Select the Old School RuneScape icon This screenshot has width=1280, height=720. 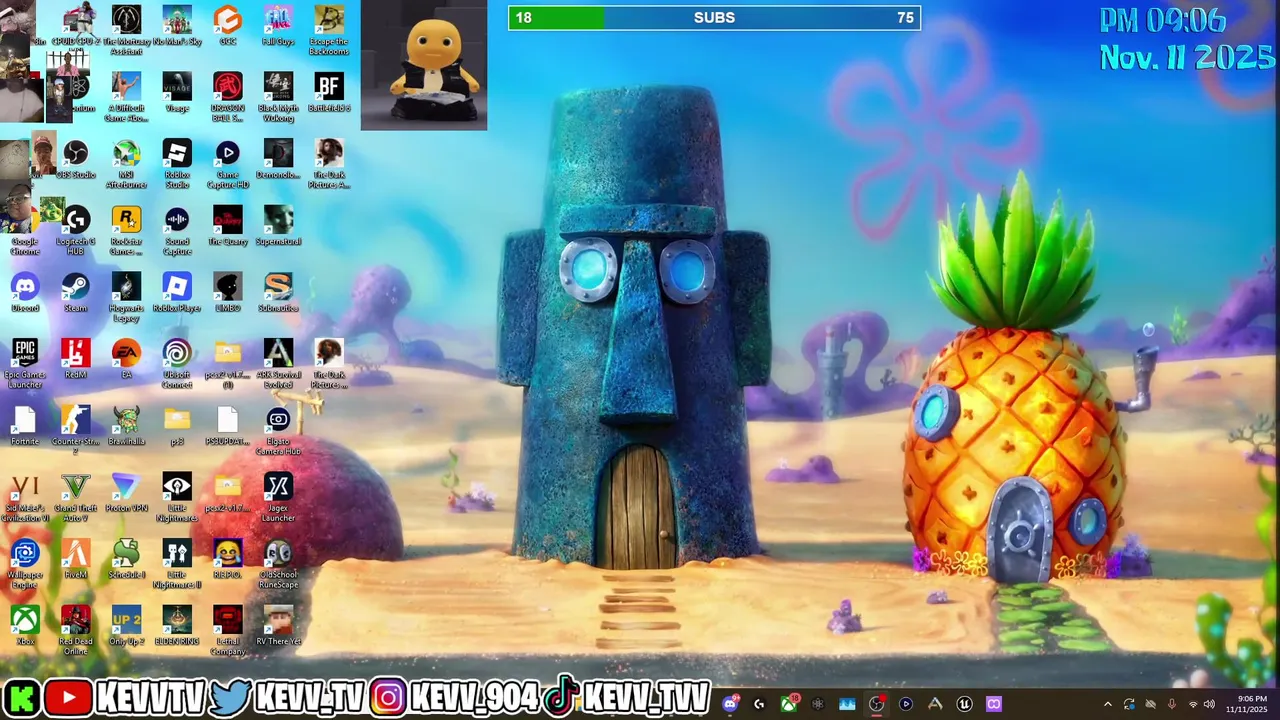(x=278, y=565)
